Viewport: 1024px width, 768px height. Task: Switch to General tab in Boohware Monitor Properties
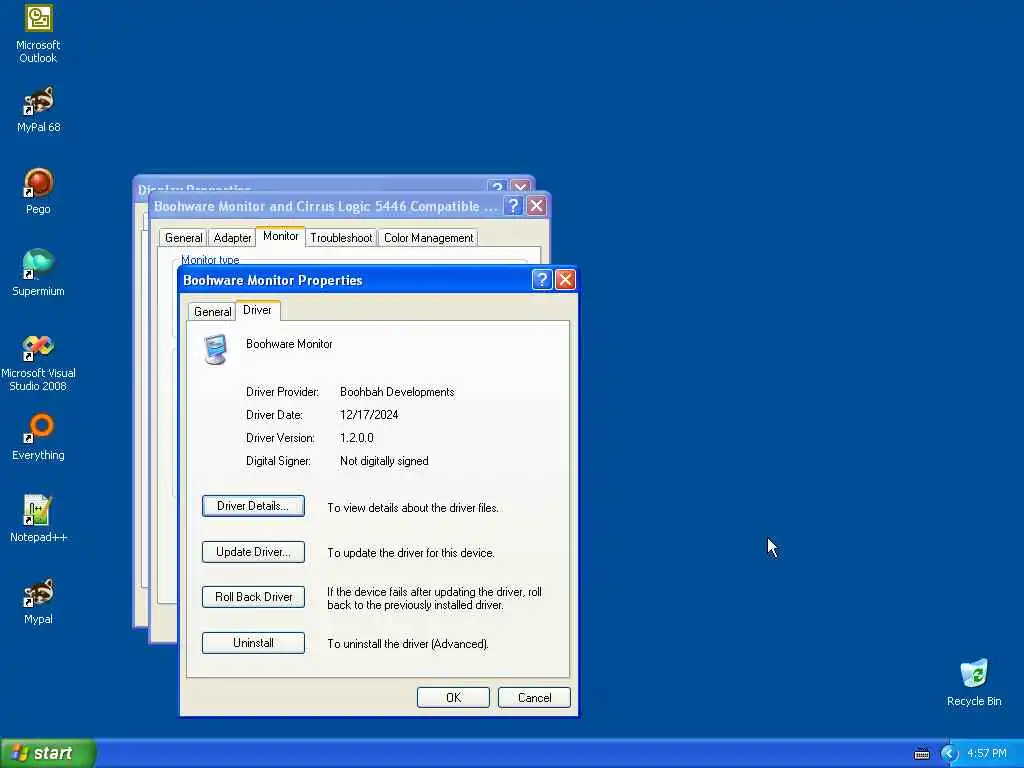212,312
